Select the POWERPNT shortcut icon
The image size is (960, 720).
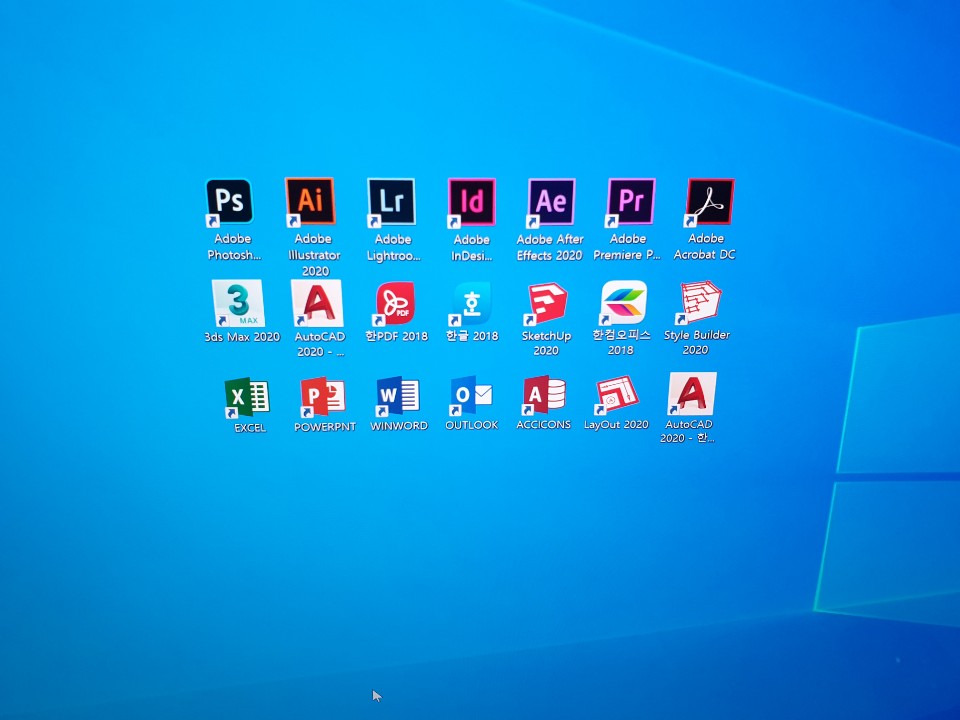[323, 397]
